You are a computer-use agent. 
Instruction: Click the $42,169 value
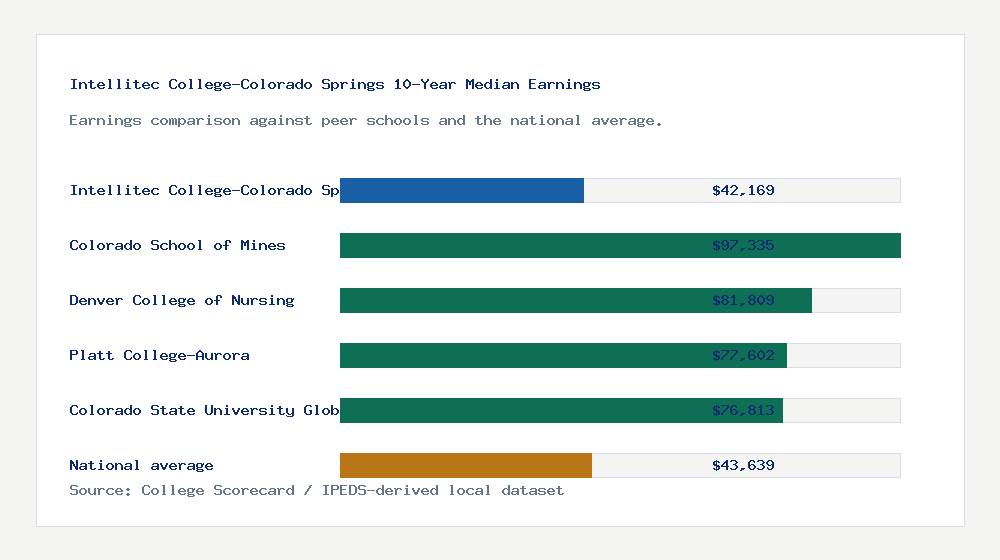743,190
